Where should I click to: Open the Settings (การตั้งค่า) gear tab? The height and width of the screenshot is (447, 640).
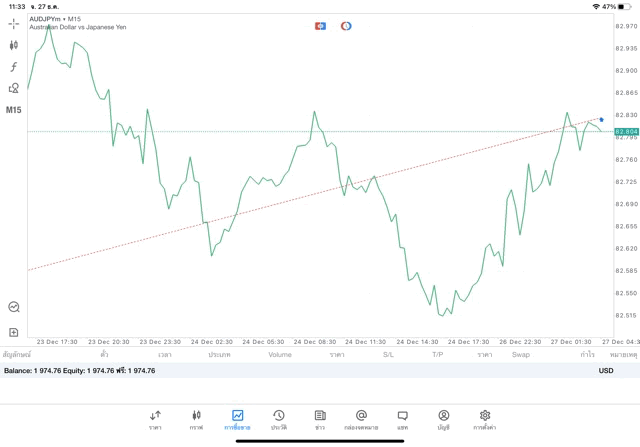click(x=485, y=419)
